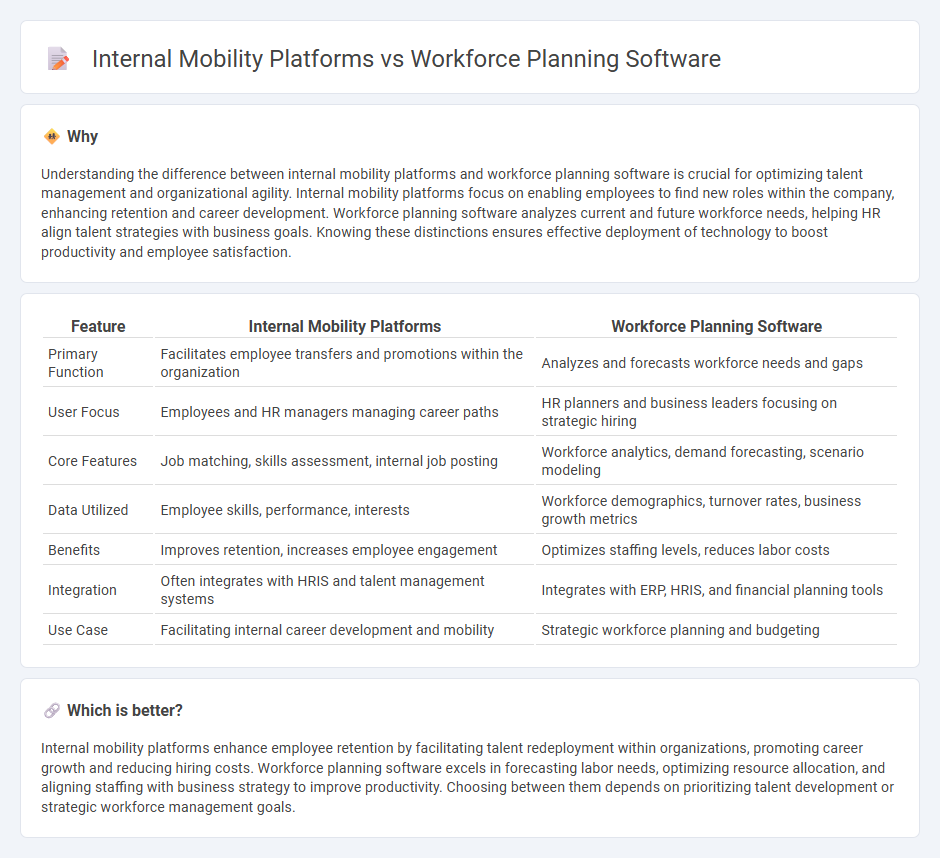This screenshot has height=858, width=940.
Task: Select the 'Core Features' row label
Action: click(92, 461)
